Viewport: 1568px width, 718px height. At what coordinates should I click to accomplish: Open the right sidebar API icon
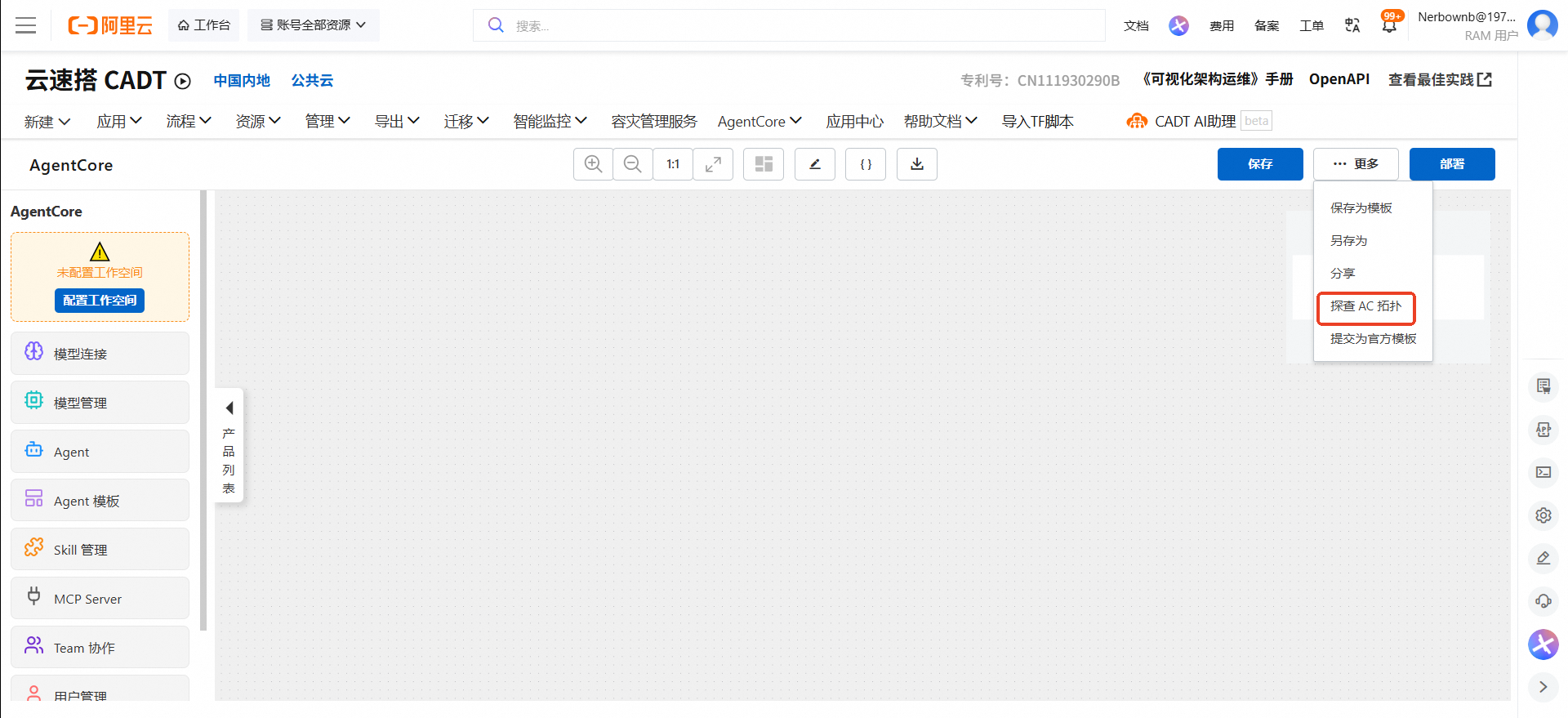coord(1543,430)
